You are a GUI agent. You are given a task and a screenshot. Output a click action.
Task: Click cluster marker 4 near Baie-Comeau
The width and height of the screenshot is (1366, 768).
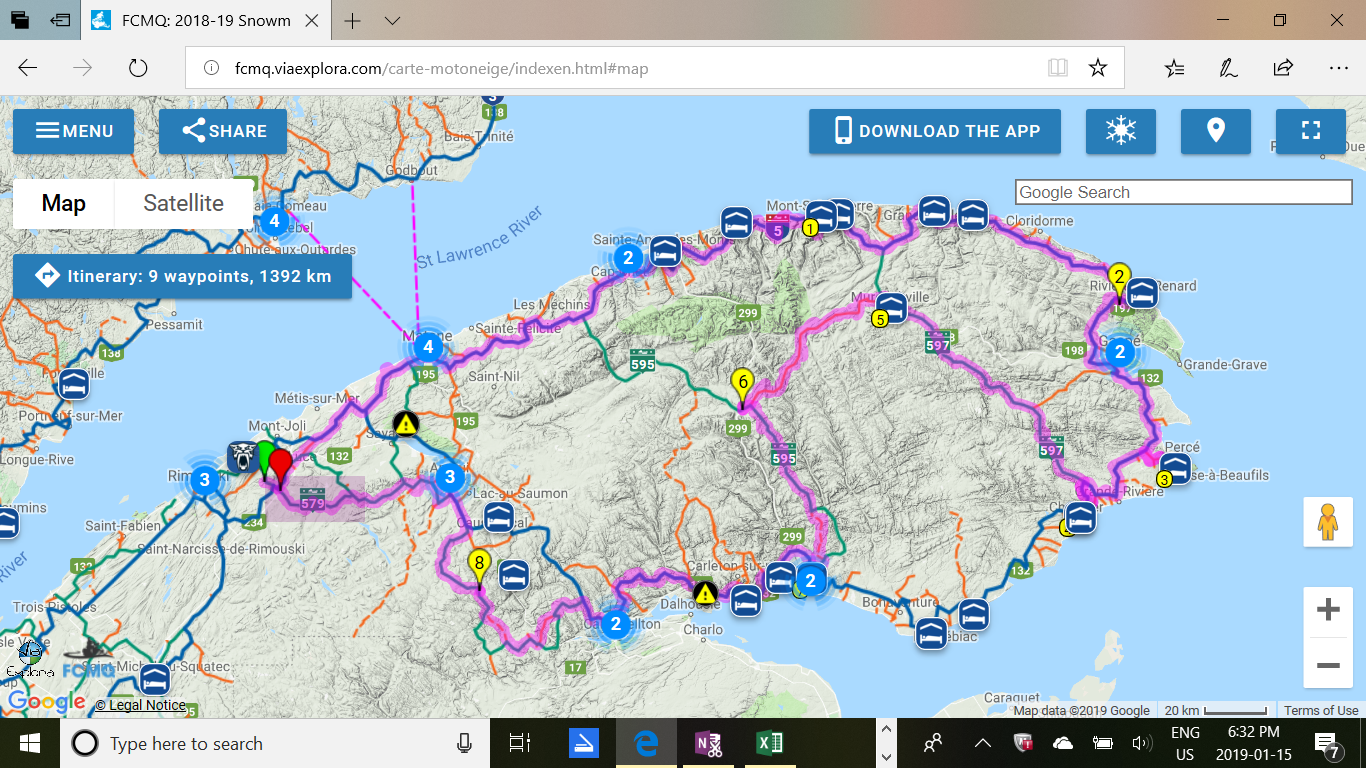274,221
